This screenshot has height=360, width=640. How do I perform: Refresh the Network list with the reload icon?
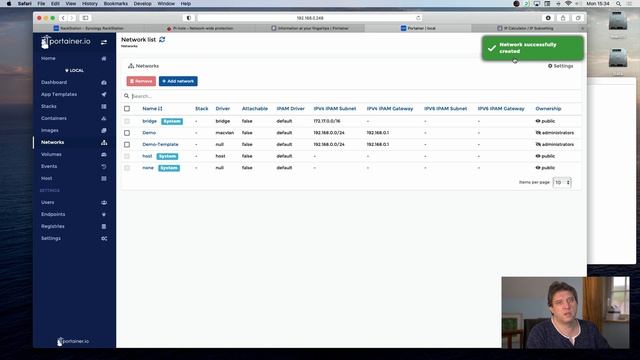pyautogui.click(x=162, y=40)
